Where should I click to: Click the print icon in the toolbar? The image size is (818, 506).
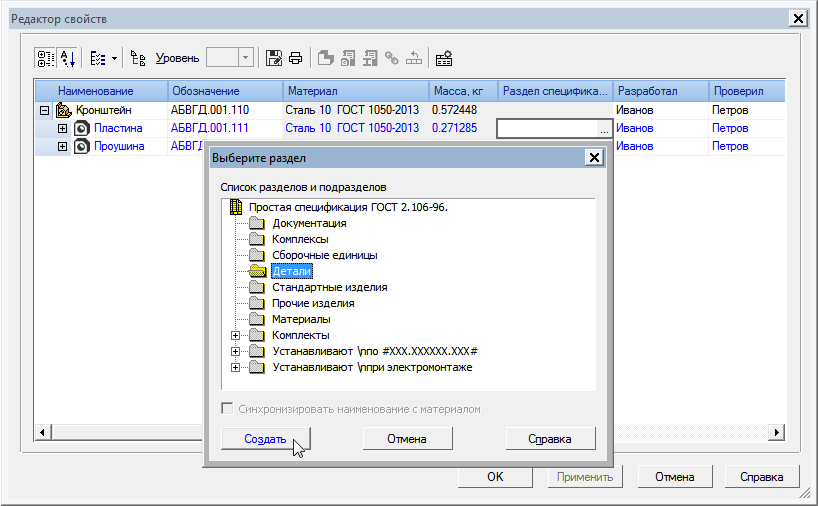point(295,58)
